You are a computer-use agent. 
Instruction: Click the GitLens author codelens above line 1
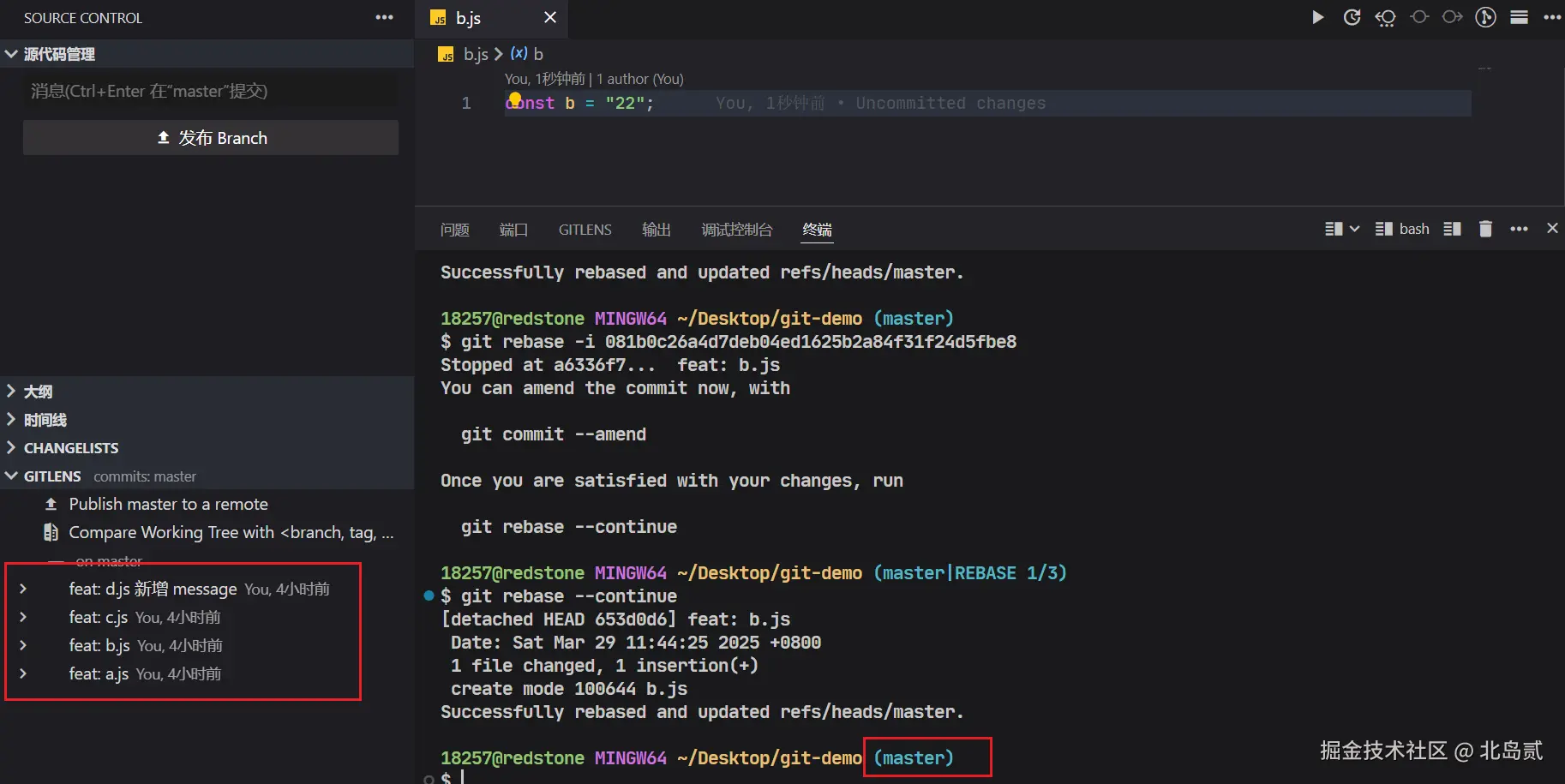(x=594, y=79)
